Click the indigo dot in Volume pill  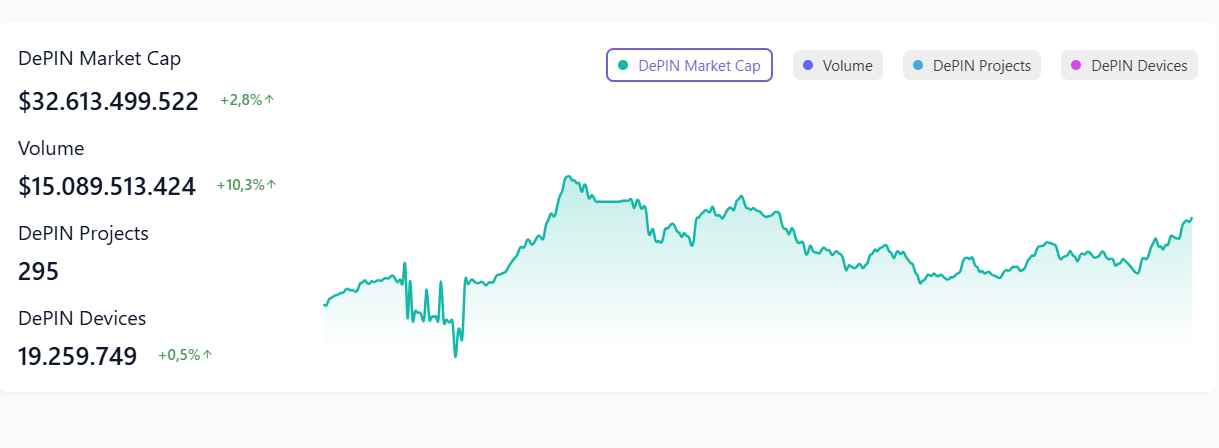click(x=808, y=66)
